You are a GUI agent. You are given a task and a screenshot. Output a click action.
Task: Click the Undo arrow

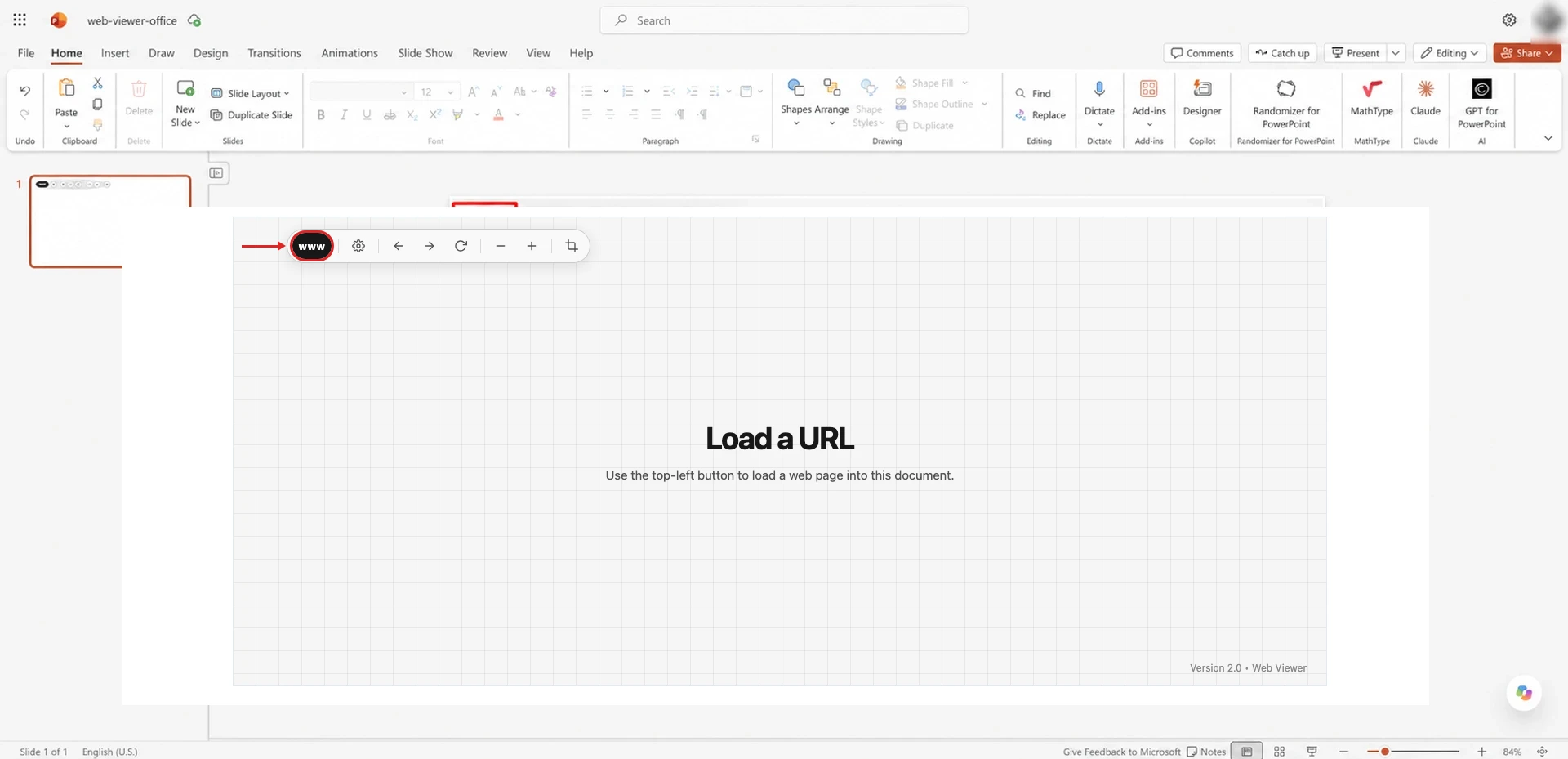(25, 91)
